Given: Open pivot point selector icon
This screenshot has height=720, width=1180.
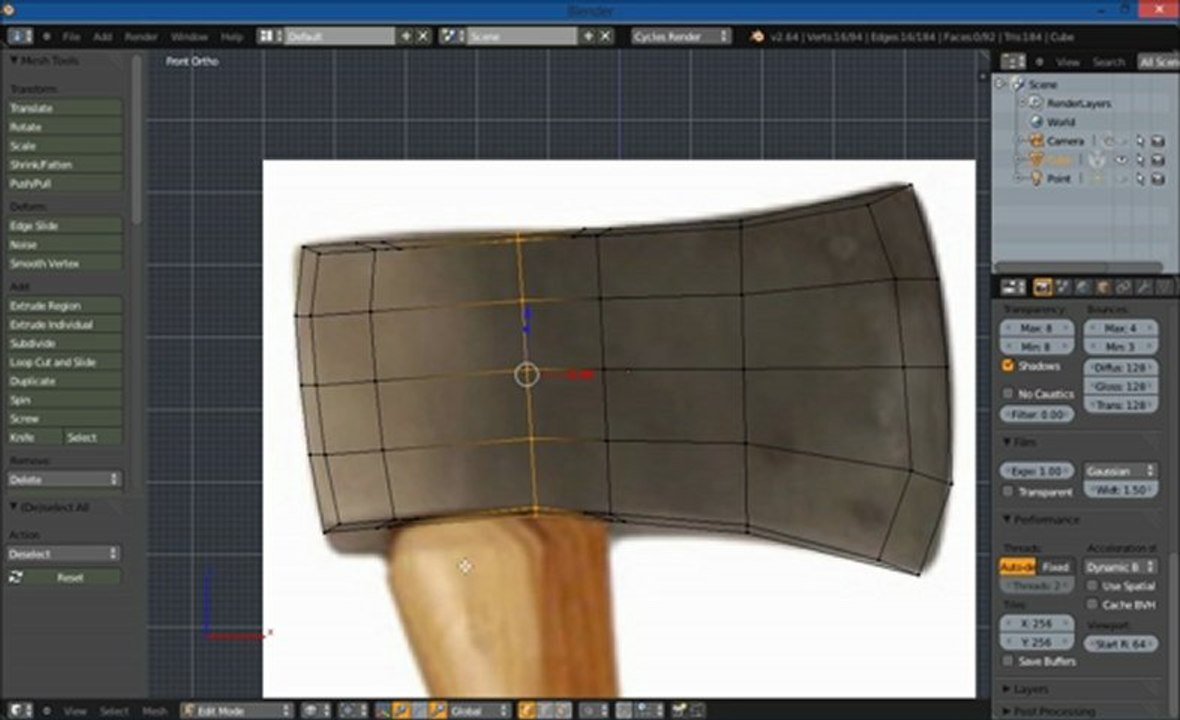Looking at the screenshot, I should [353, 710].
